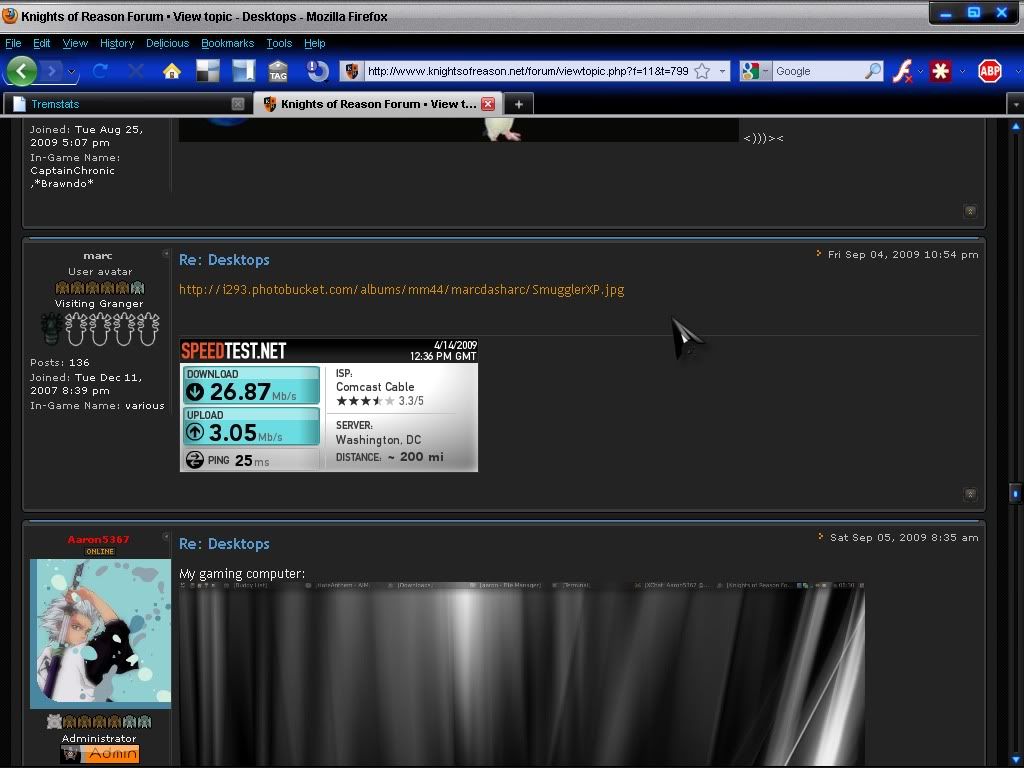Click the search magnifying glass icon
The image size is (1024, 768).
(872, 71)
